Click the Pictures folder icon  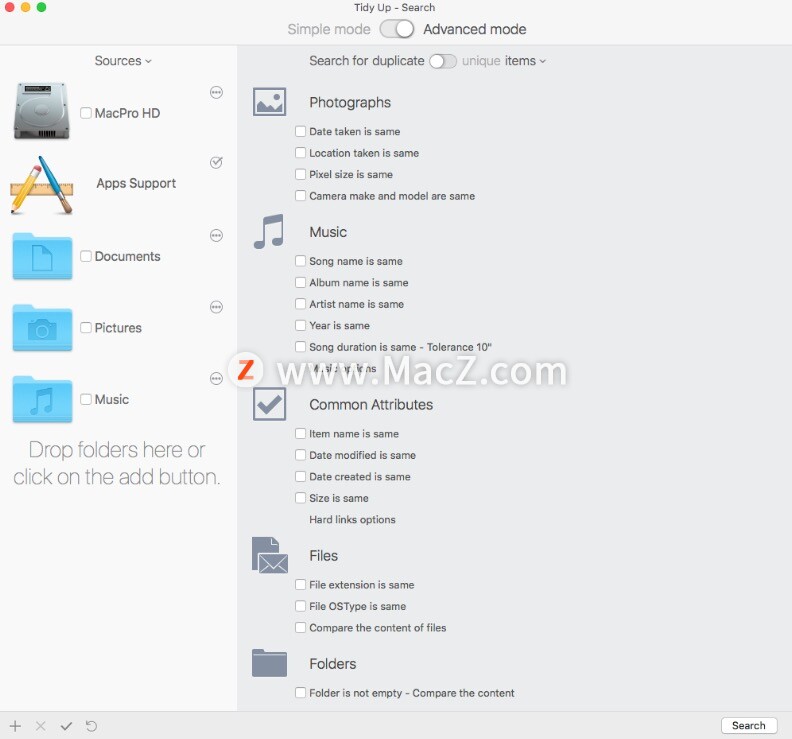click(42, 327)
